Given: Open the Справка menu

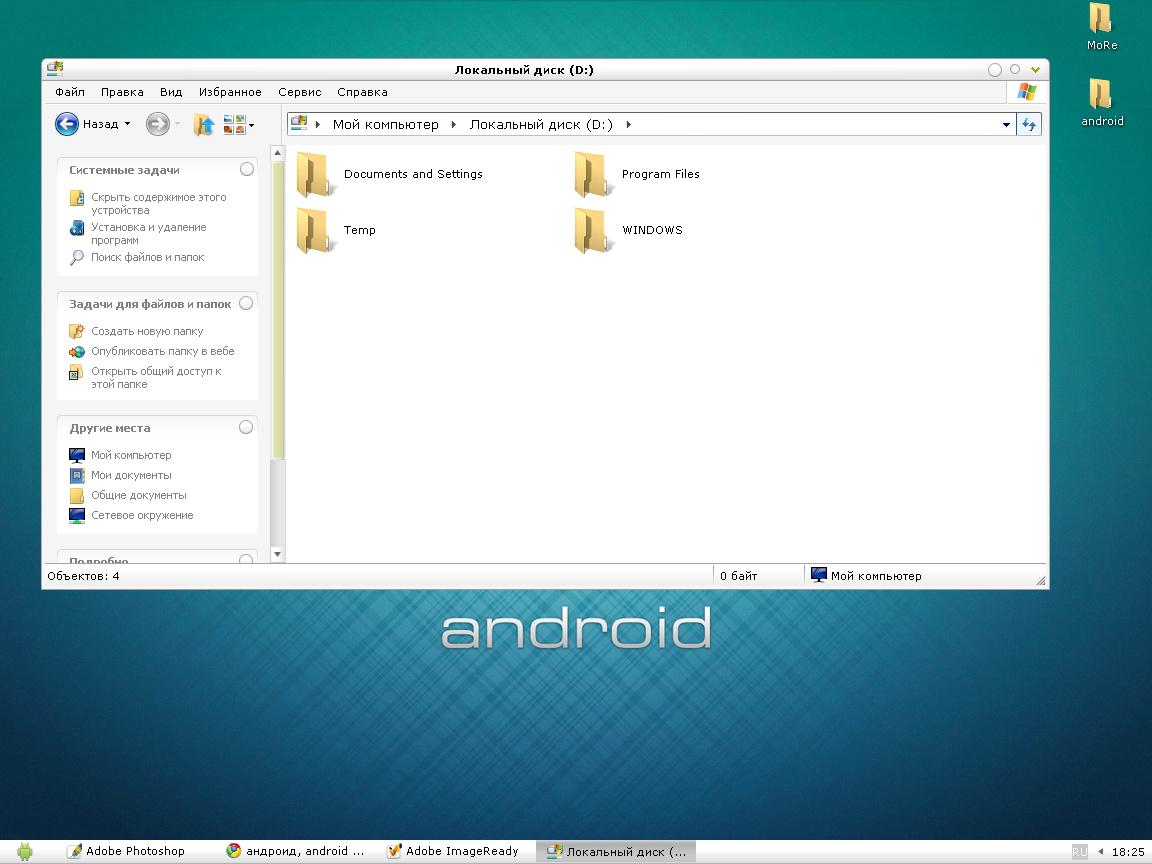Looking at the screenshot, I should click(362, 92).
